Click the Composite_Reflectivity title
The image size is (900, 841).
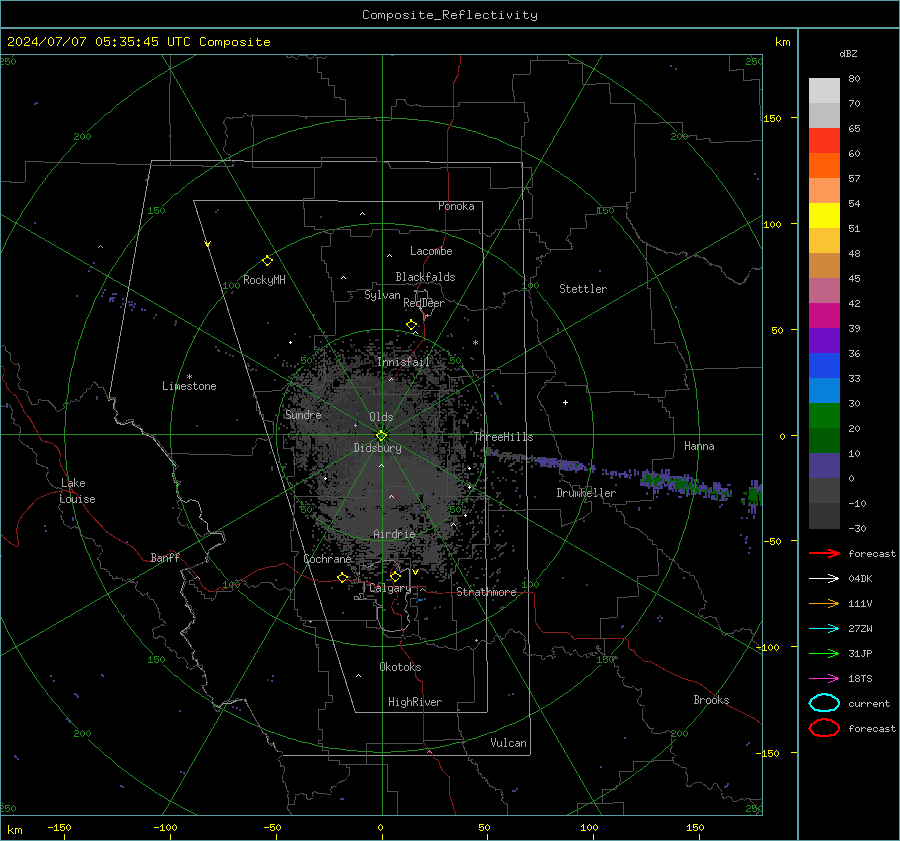449,15
